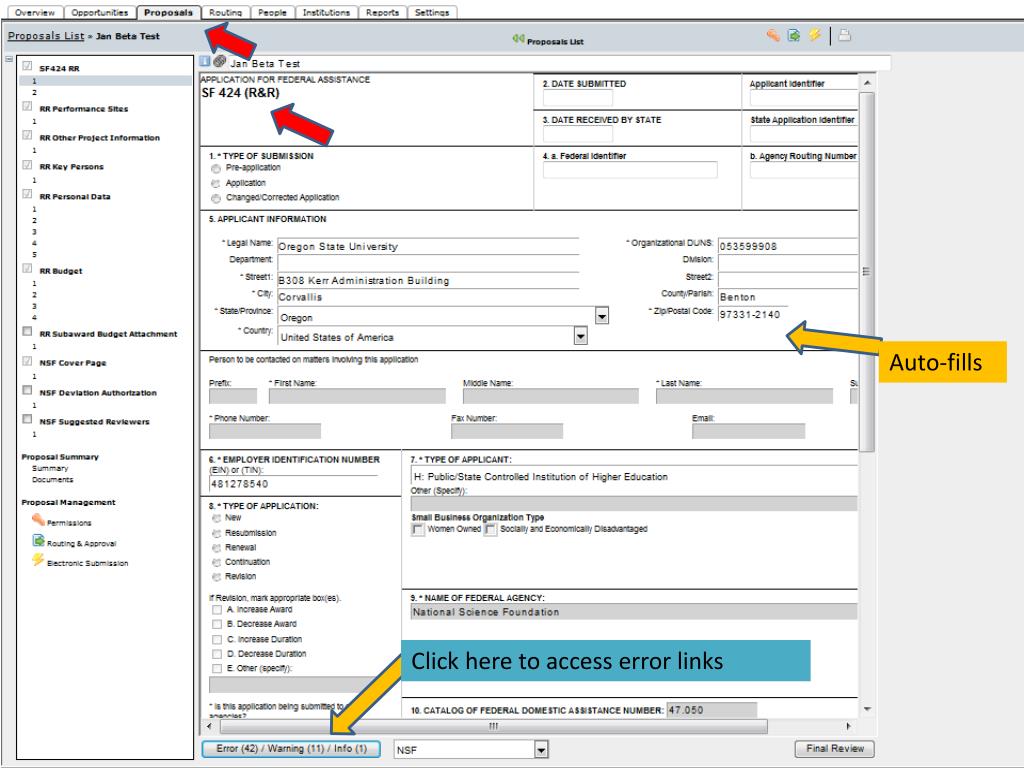This screenshot has height=768, width=1024.
Task: Switch to the Routing tab
Action: [225, 12]
